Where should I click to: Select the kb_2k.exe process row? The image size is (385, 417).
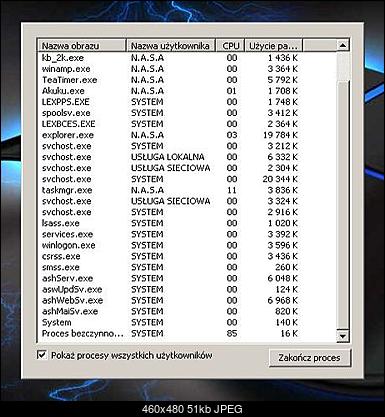[x=170, y=58]
